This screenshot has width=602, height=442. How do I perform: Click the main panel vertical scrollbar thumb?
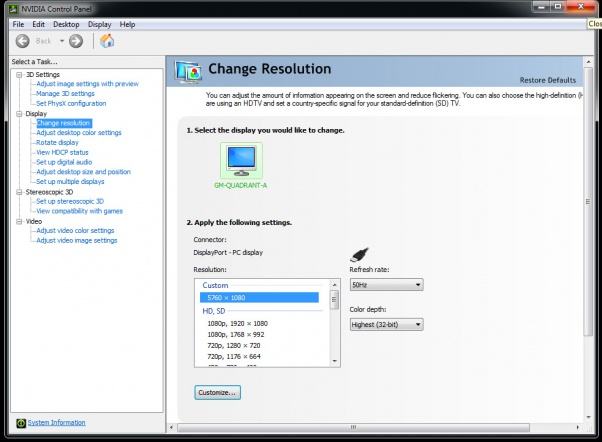click(x=588, y=202)
